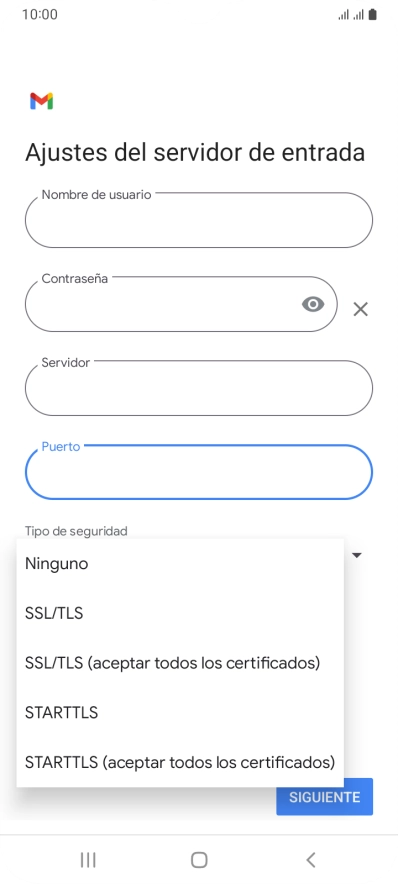This screenshot has height=884, width=398.
Task: Go back using the navigation arrow
Action: [310, 860]
